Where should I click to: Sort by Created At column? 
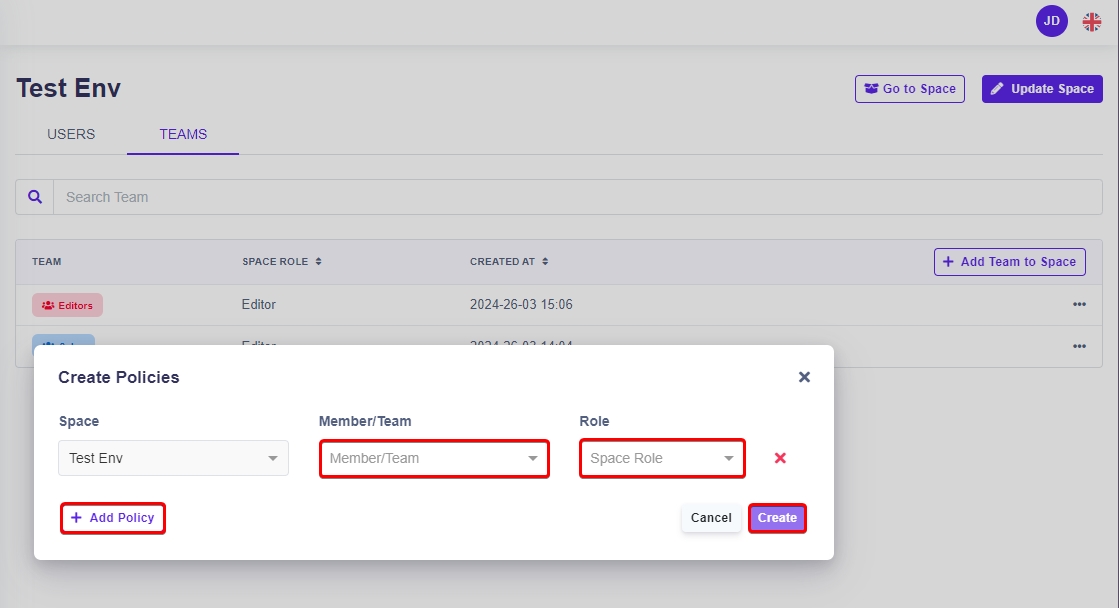point(509,262)
